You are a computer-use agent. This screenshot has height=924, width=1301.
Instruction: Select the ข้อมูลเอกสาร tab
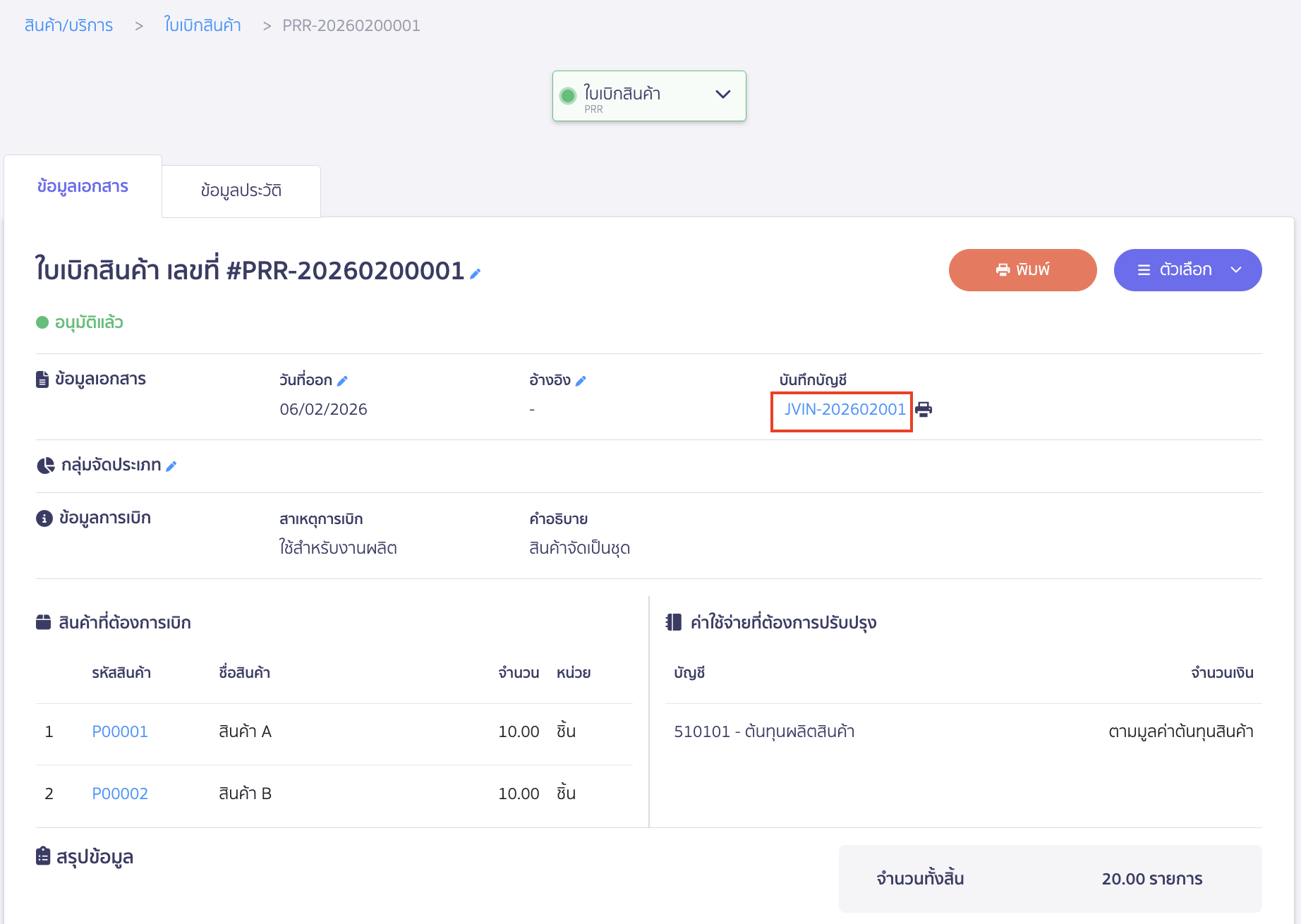83,186
